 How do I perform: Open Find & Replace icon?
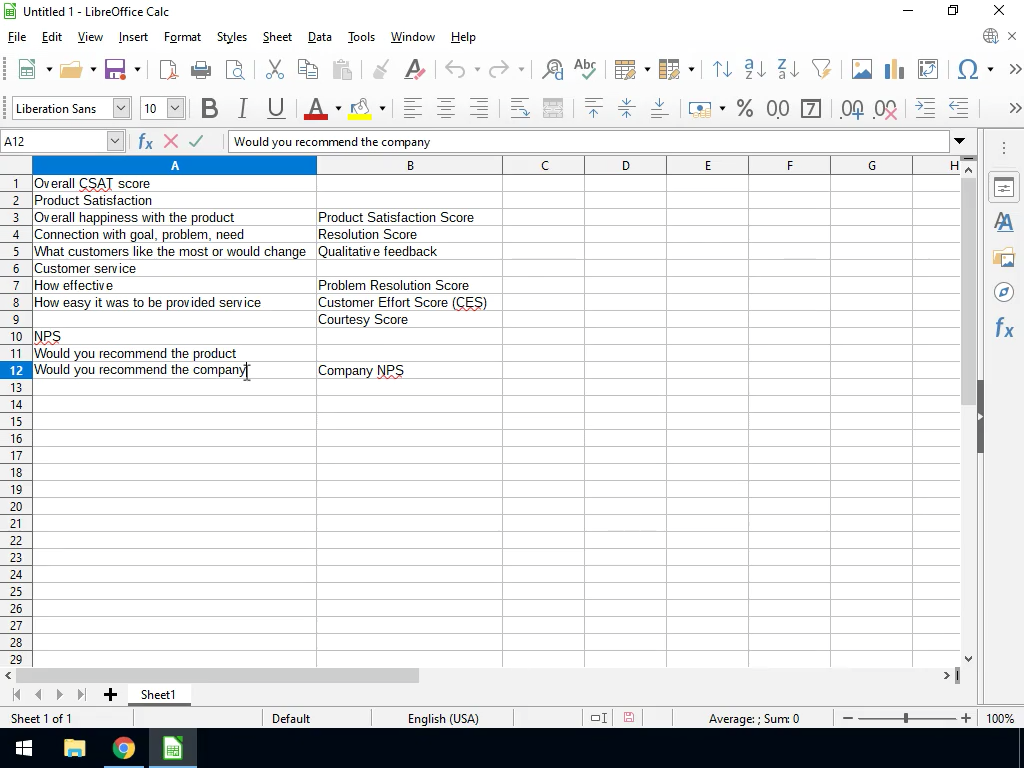(552, 69)
